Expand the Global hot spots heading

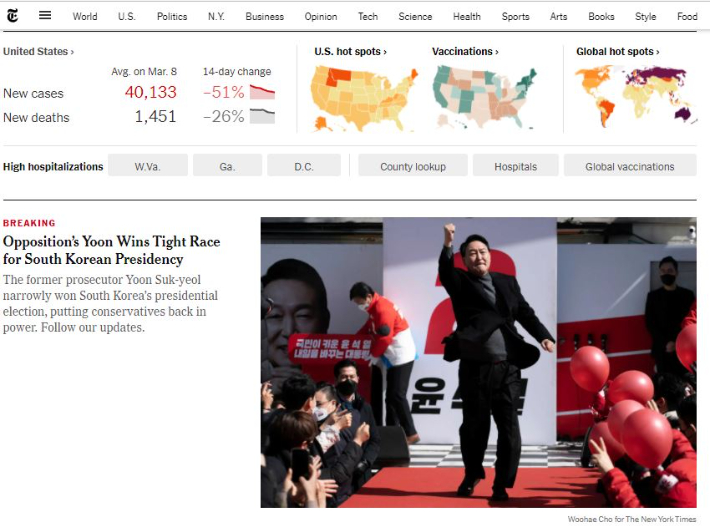pos(618,52)
